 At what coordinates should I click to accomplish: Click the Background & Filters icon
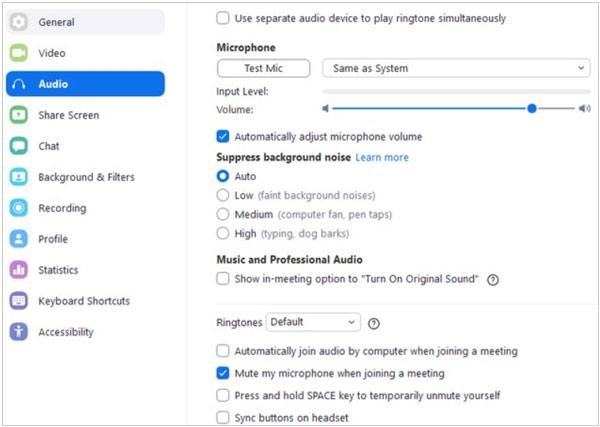point(18,177)
